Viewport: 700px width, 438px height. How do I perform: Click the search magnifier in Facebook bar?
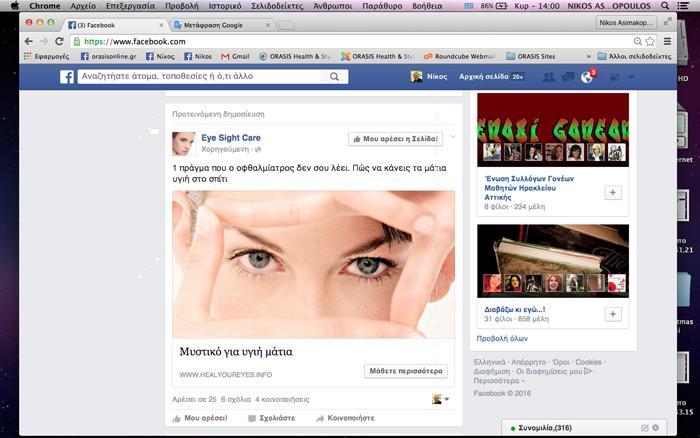(x=334, y=77)
